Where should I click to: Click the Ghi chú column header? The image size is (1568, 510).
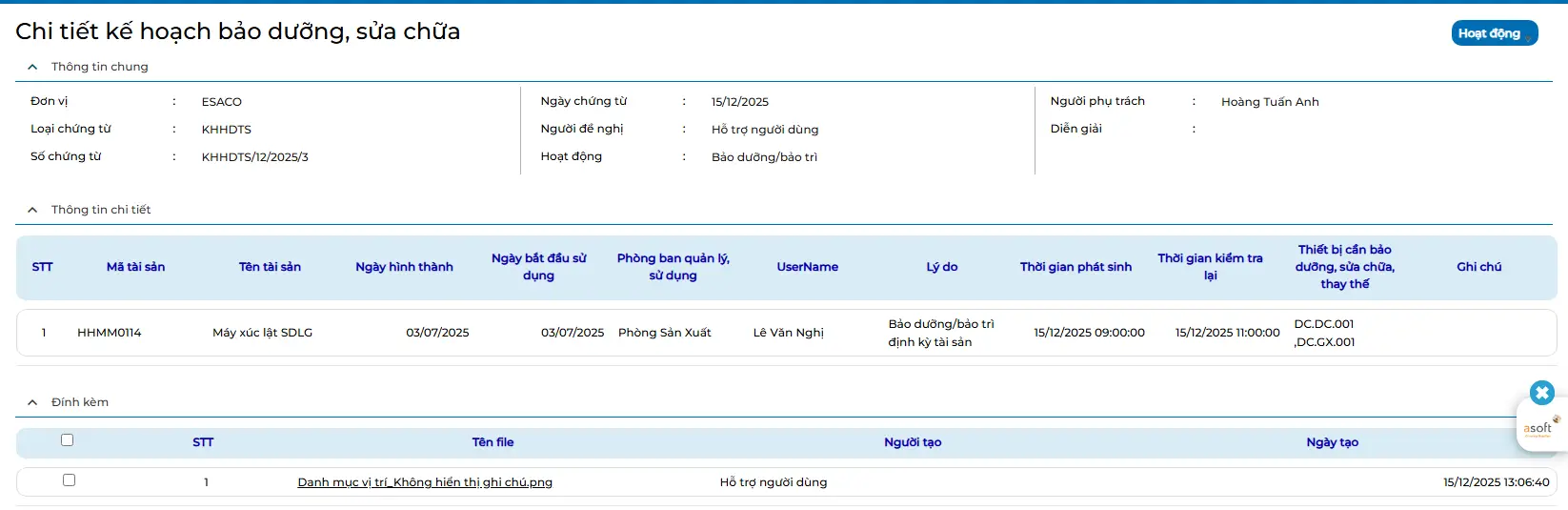(1478, 267)
